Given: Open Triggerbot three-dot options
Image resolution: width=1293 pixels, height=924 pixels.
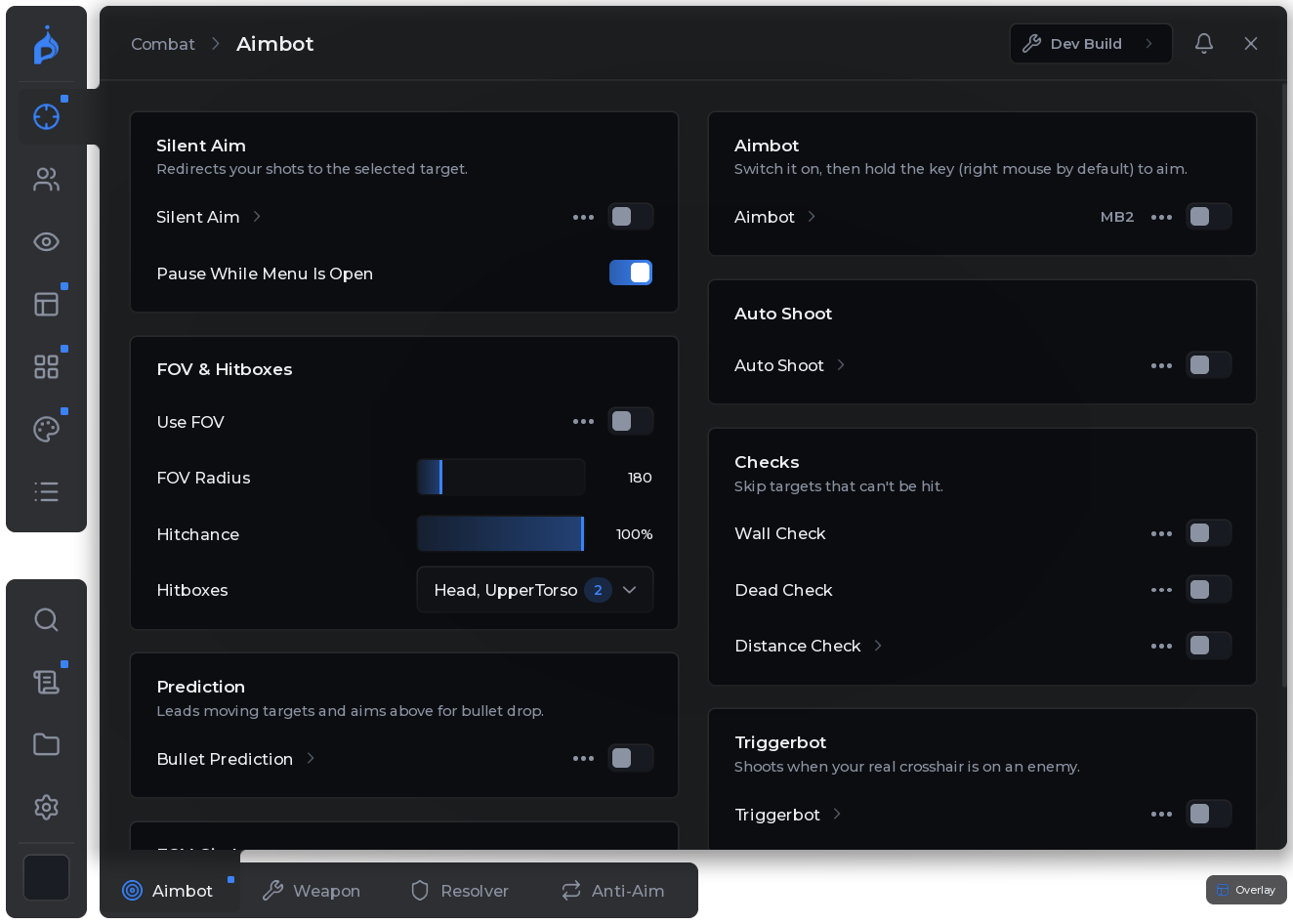Looking at the screenshot, I should point(1161,814).
